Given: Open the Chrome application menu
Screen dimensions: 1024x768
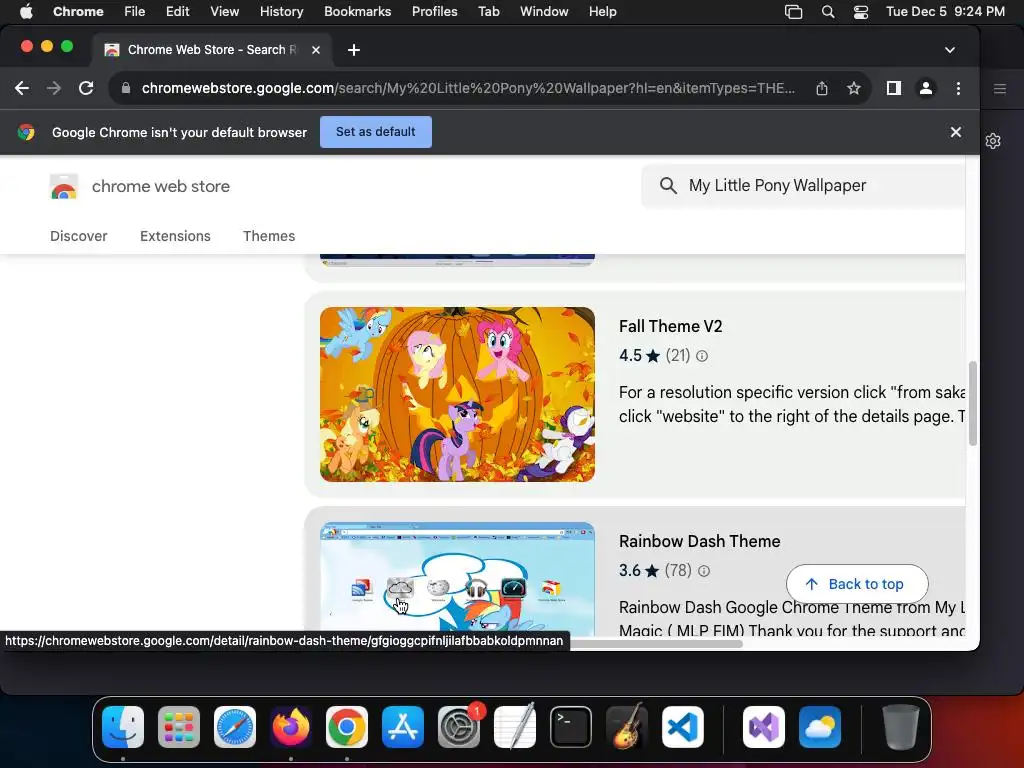Looking at the screenshot, I should [78, 12].
